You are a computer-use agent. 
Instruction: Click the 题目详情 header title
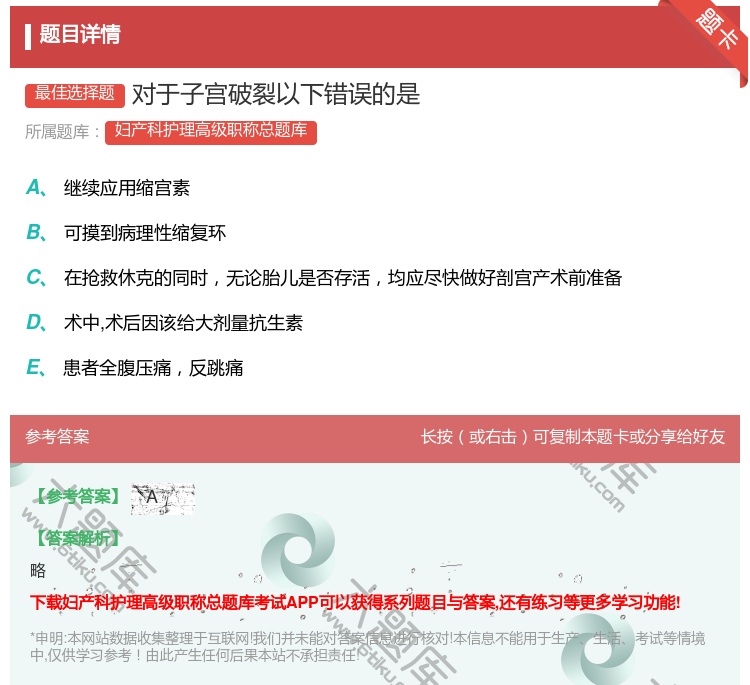pyautogui.click(x=80, y=34)
